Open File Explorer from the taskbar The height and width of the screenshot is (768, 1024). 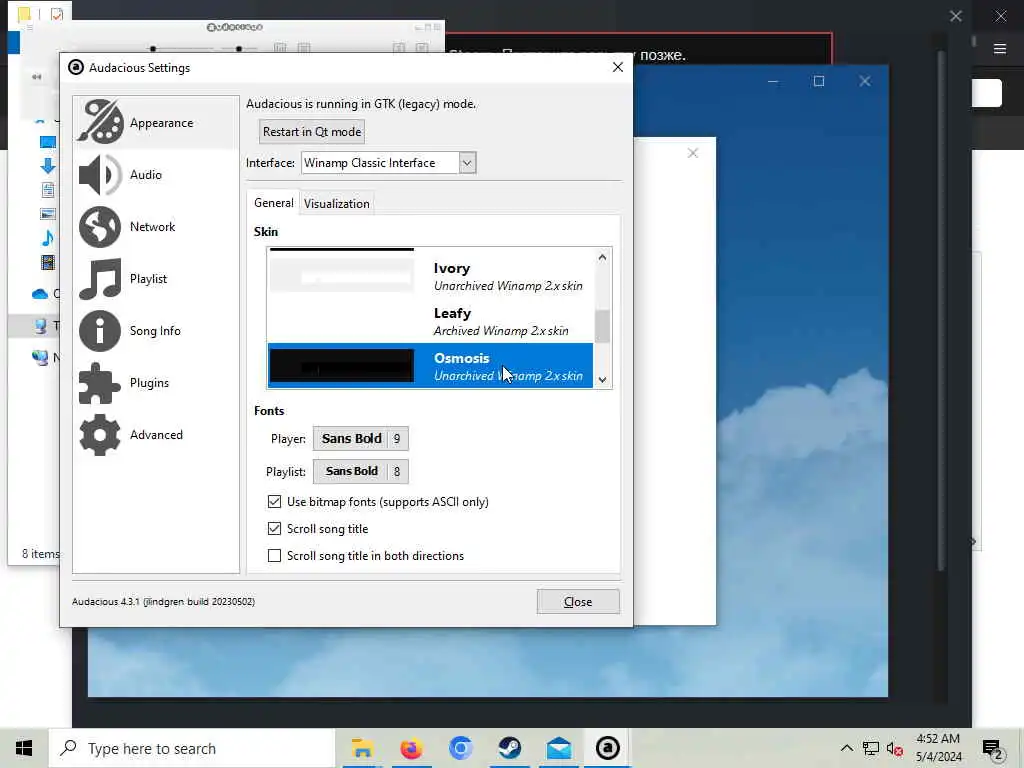(x=362, y=748)
